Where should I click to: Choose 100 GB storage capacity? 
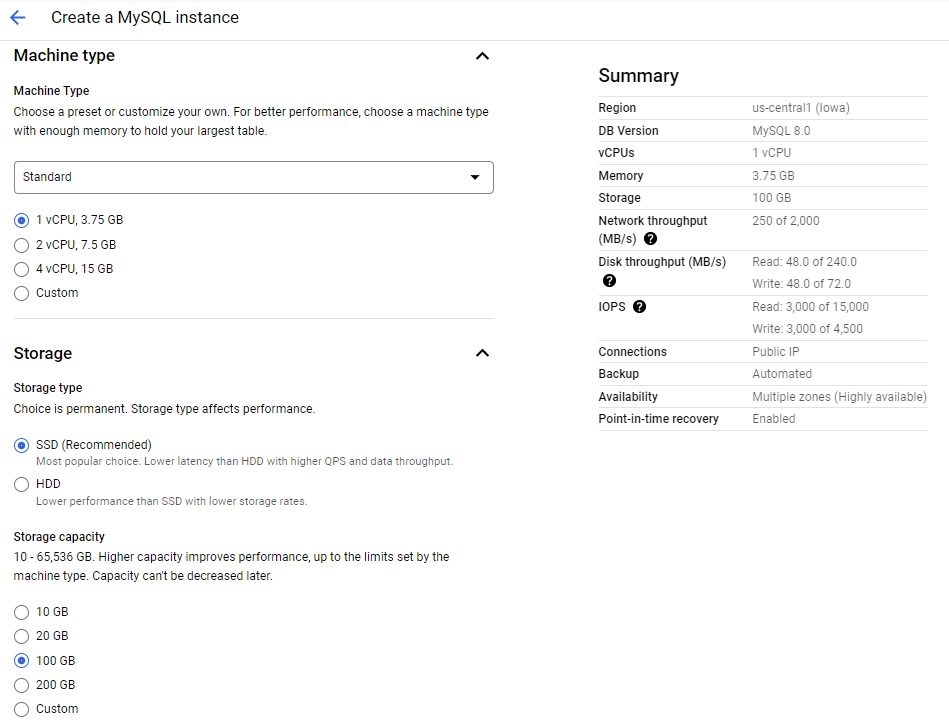click(x=22, y=661)
